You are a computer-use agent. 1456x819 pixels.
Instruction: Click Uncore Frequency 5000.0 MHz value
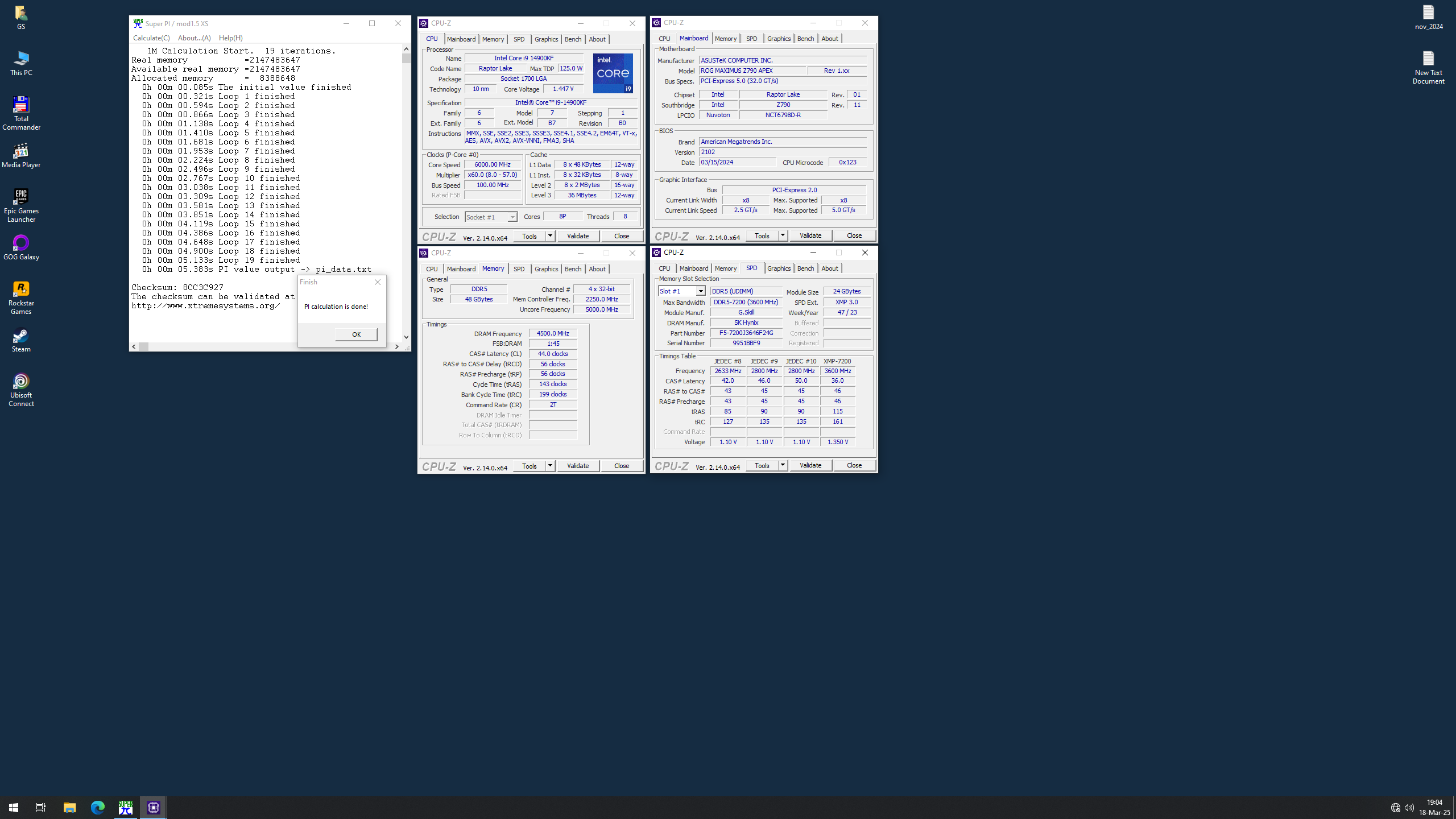pos(601,309)
